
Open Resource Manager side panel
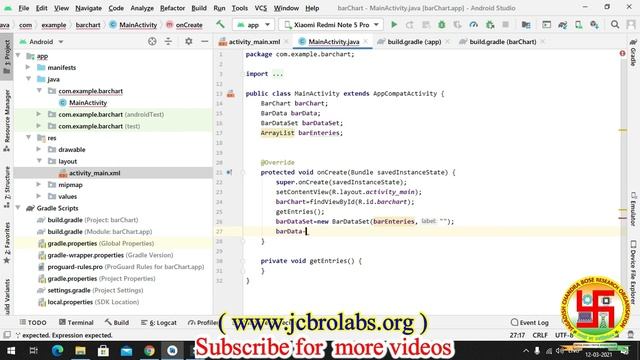(x=7, y=120)
